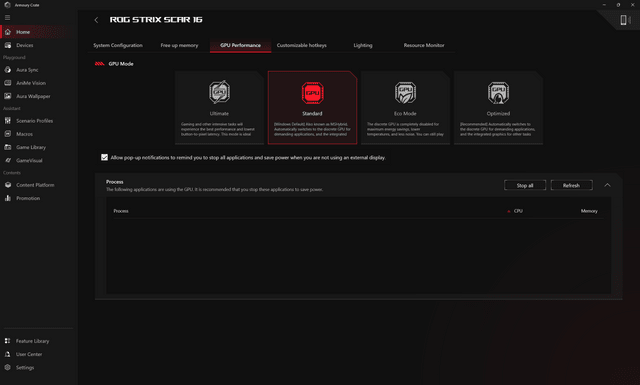
Task: Click the Refresh button
Action: (x=571, y=185)
